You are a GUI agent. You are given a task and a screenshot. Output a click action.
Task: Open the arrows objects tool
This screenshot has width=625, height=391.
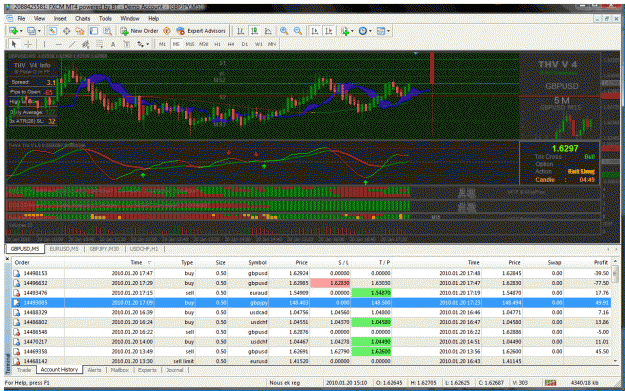click(x=140, y=44)
